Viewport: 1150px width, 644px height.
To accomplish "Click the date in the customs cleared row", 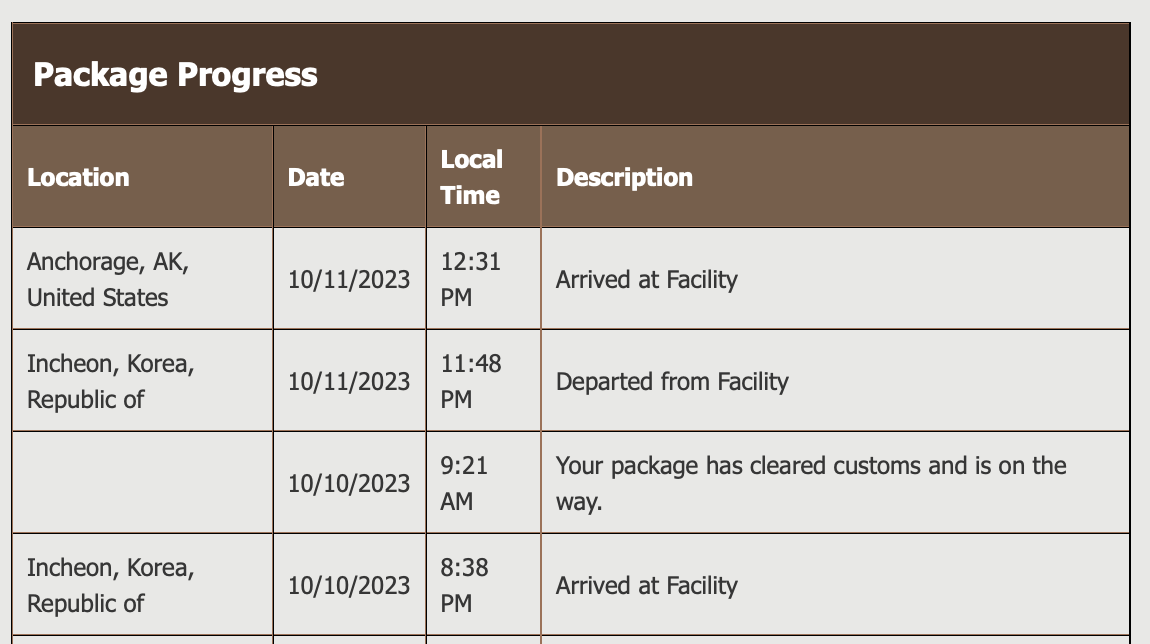I will pyautogui.click(x=349, y=484).
